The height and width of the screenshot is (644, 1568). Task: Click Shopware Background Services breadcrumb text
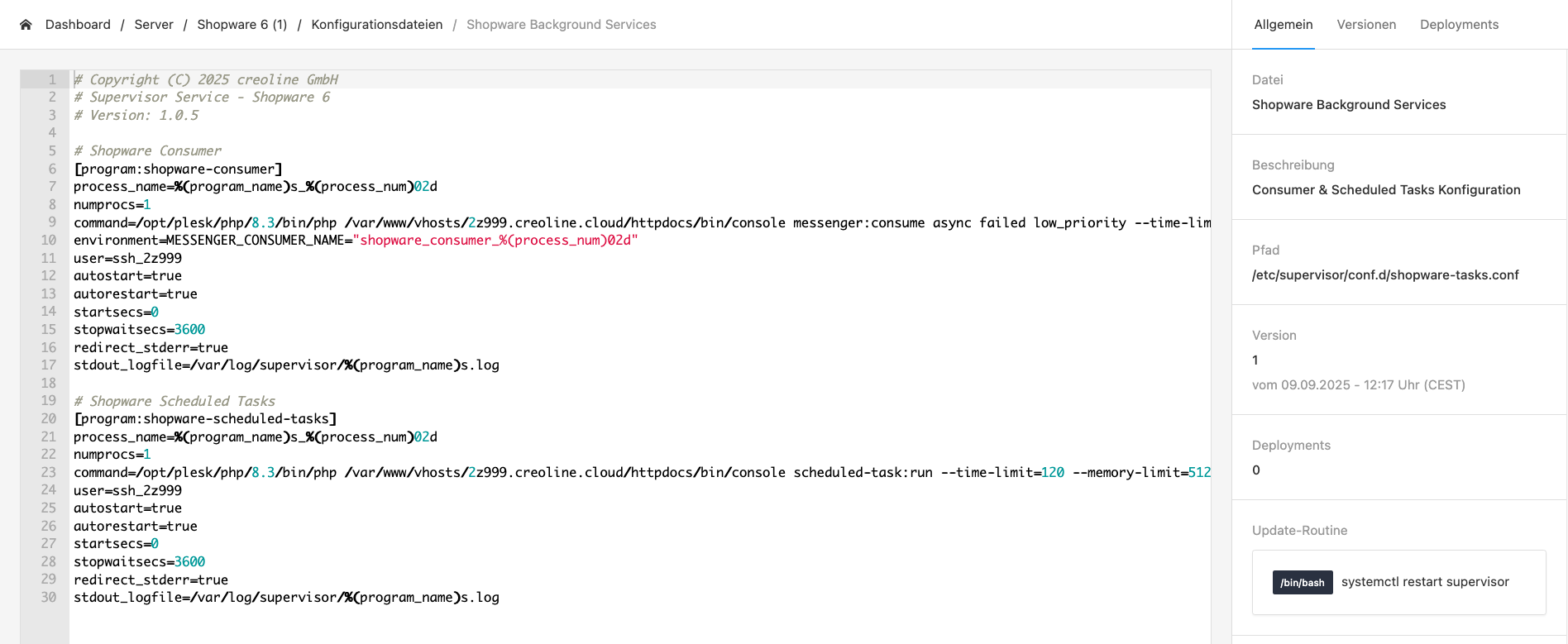[x=562, y=25]
